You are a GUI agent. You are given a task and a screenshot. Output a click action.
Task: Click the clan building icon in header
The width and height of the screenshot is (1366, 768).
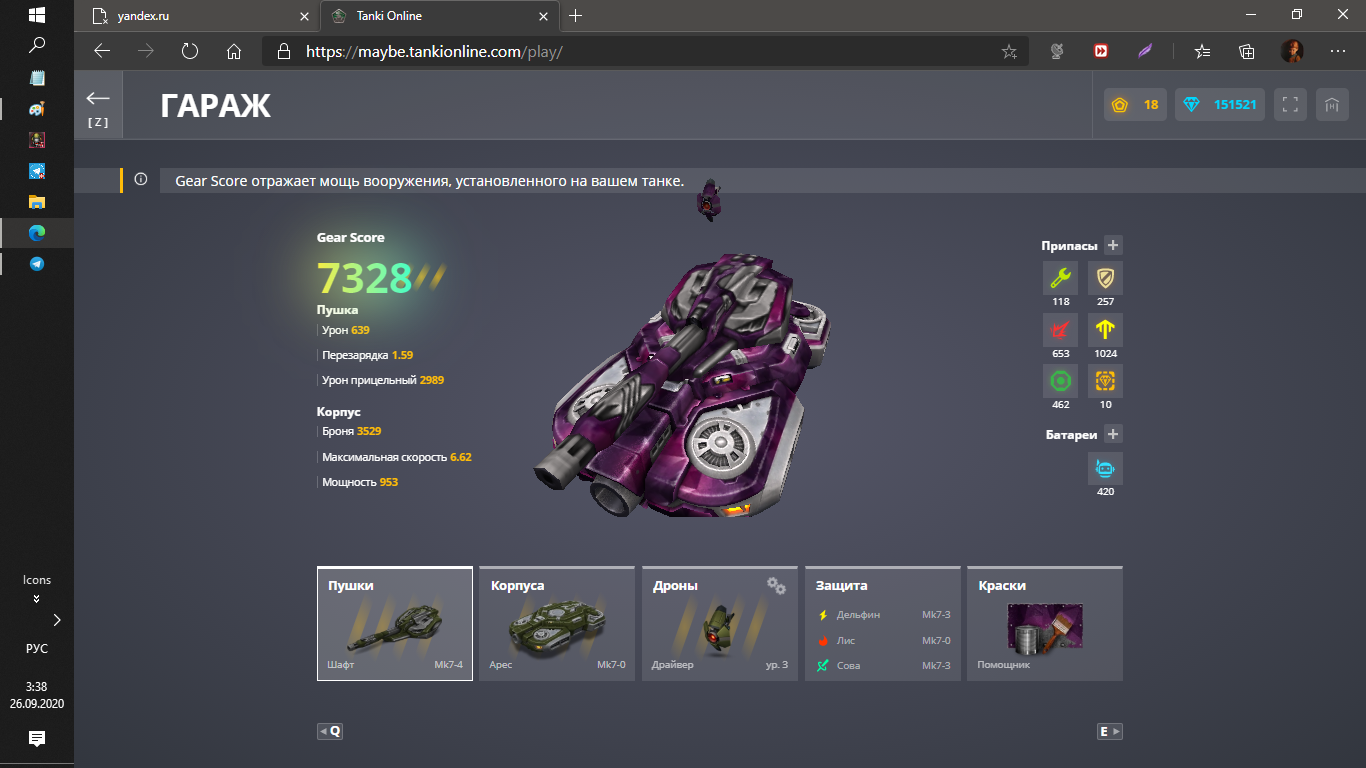pos(1332,105)
